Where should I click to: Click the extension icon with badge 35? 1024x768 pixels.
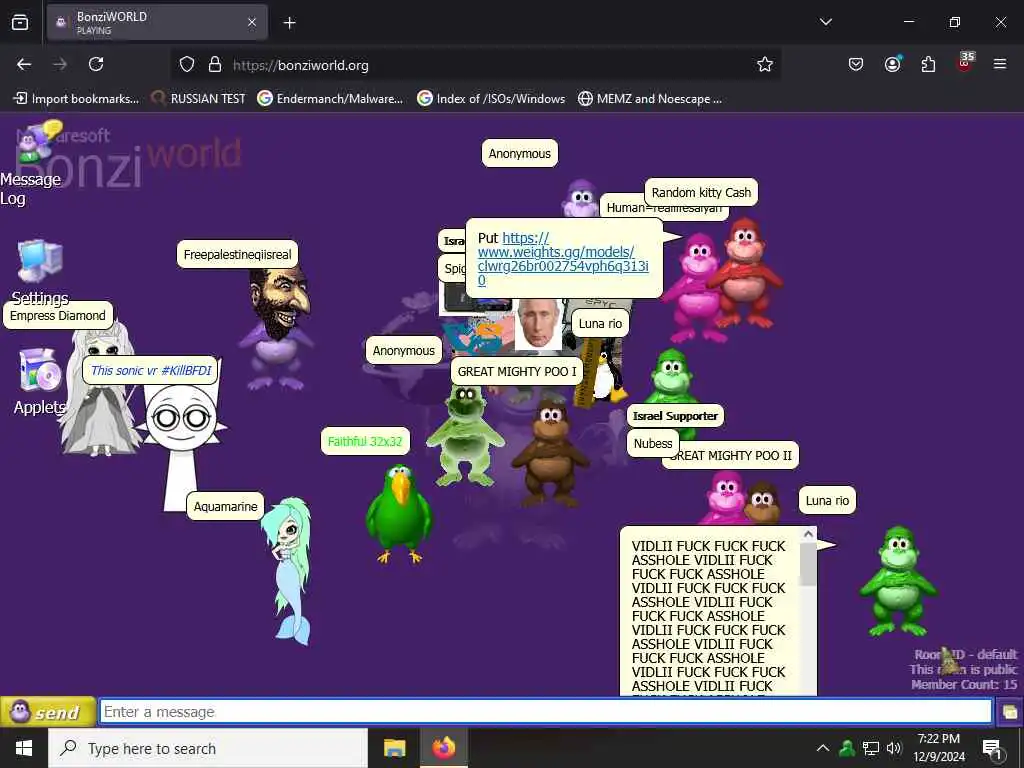pyautogui.click(x=965, y=63)
